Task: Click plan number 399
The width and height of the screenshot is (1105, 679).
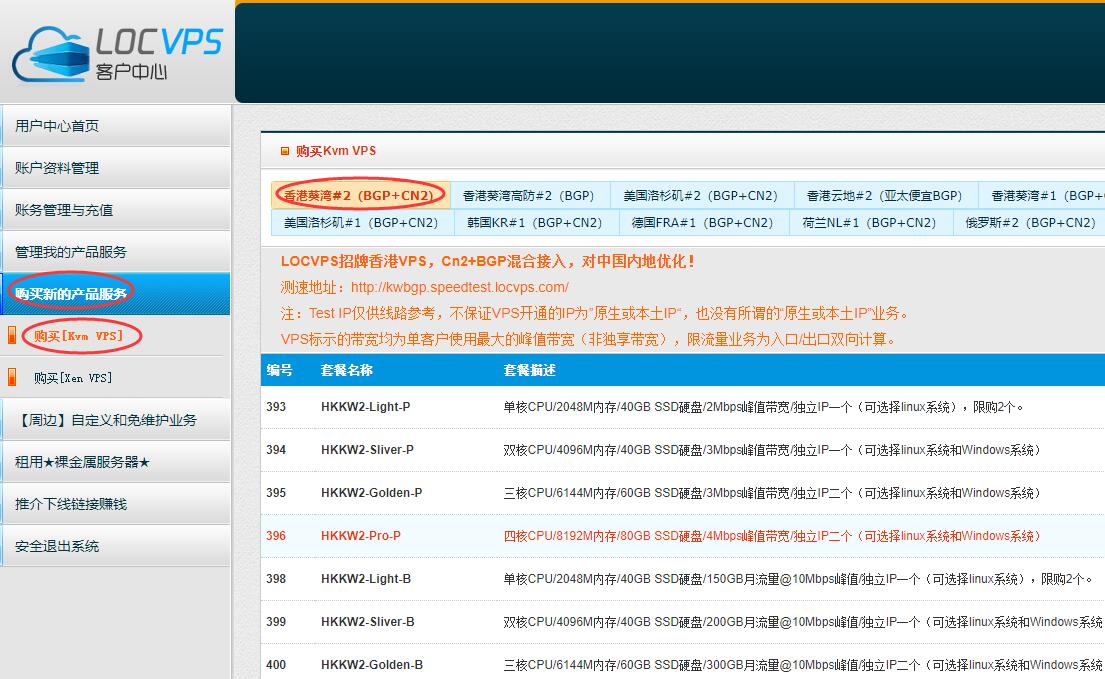Action: pyautogui.click(x=276, y=621)
